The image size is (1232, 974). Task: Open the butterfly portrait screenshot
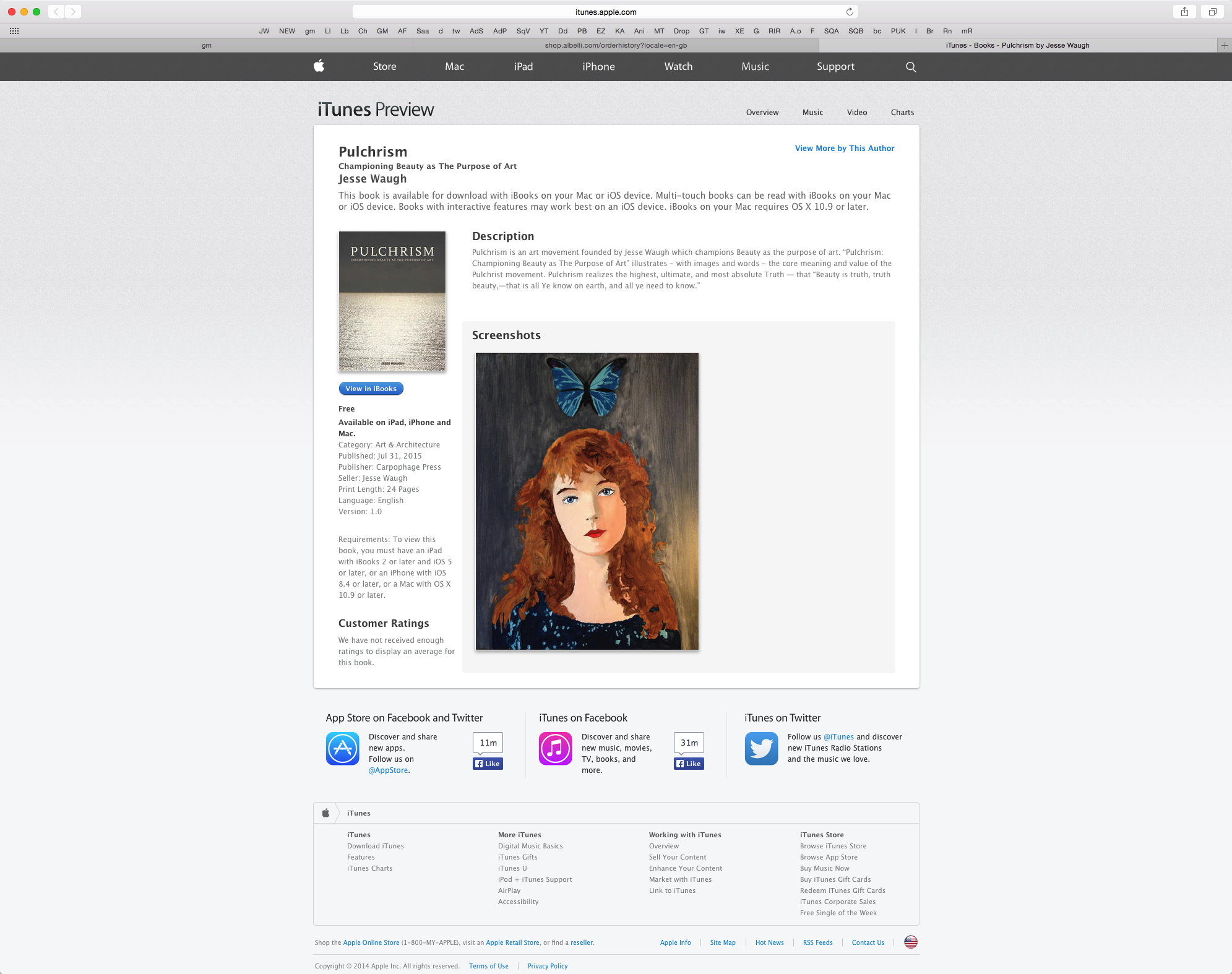coord(587,501)
